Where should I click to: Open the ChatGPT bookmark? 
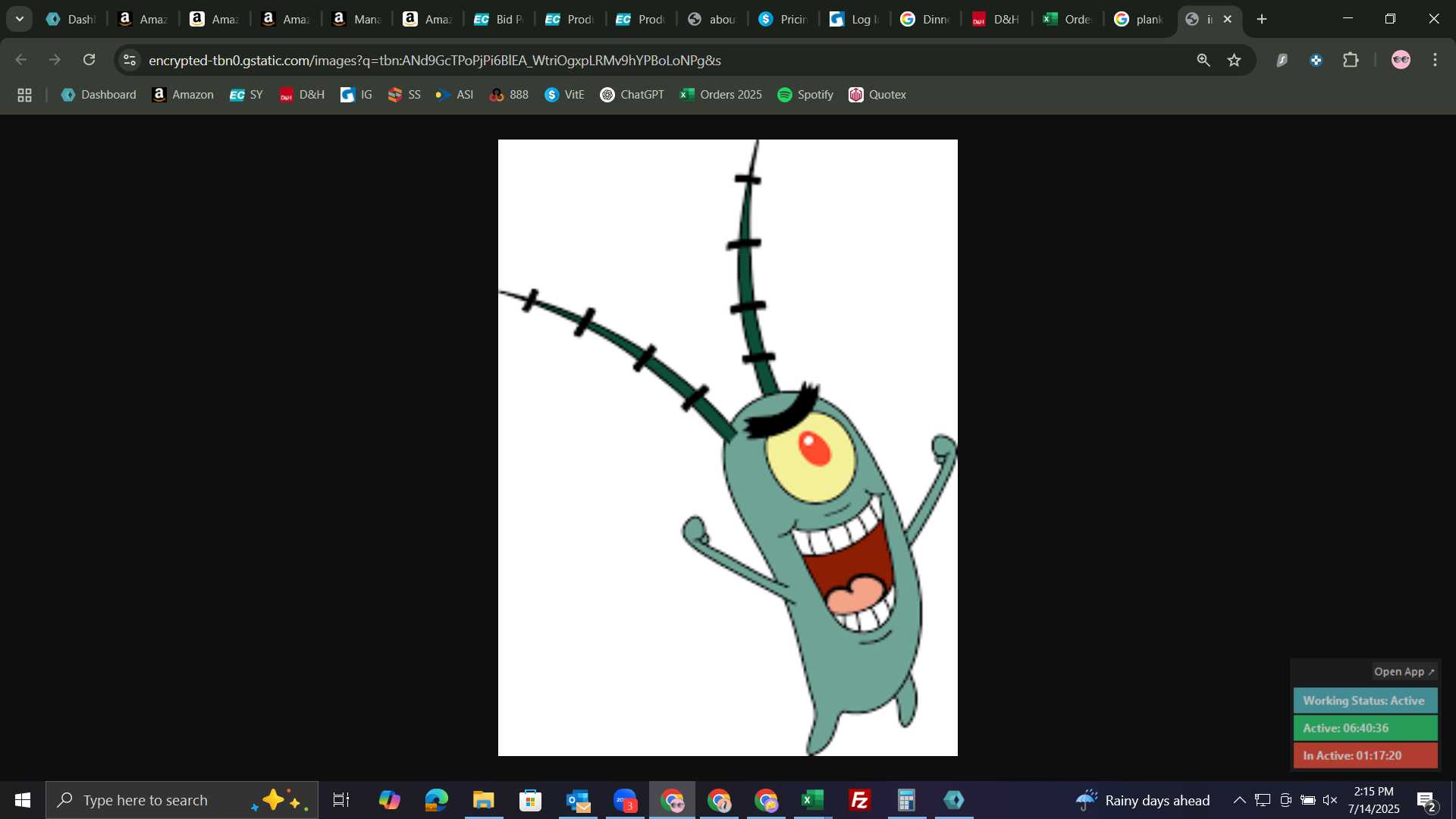pyautogui.click(x=632, y=95)
